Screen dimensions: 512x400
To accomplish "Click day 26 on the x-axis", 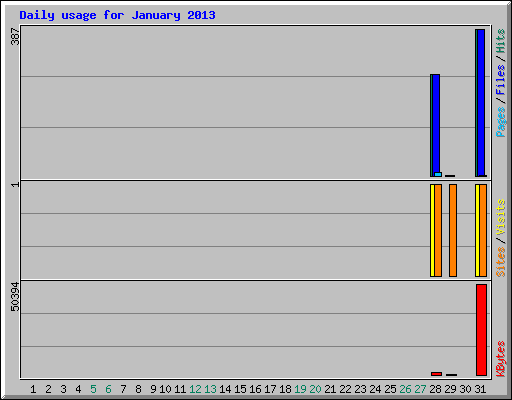I will pos(405,389).
